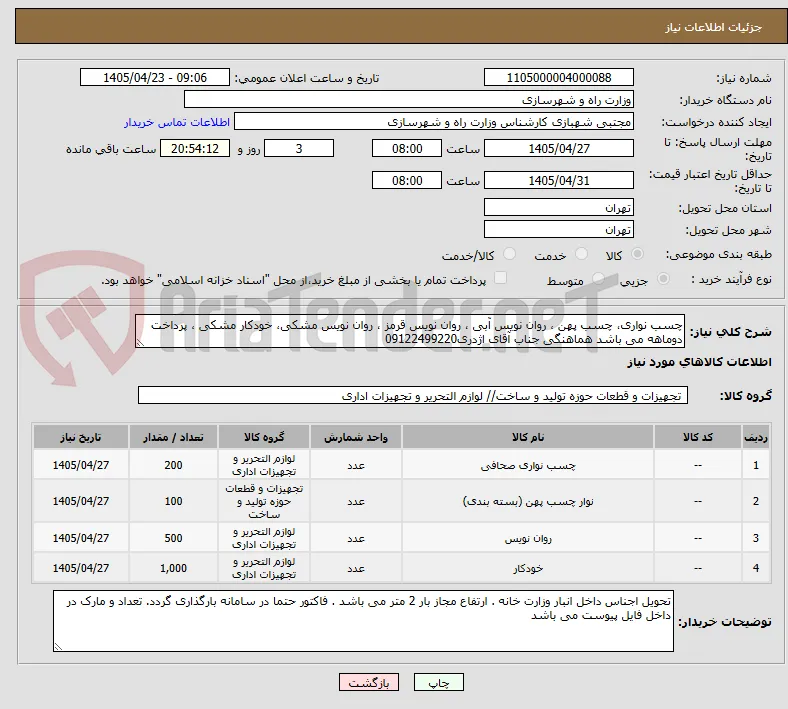Image resolution: width=788 pixels, height=709 pixels.
Task: Select the روان نویس item name
Action: 528,538
